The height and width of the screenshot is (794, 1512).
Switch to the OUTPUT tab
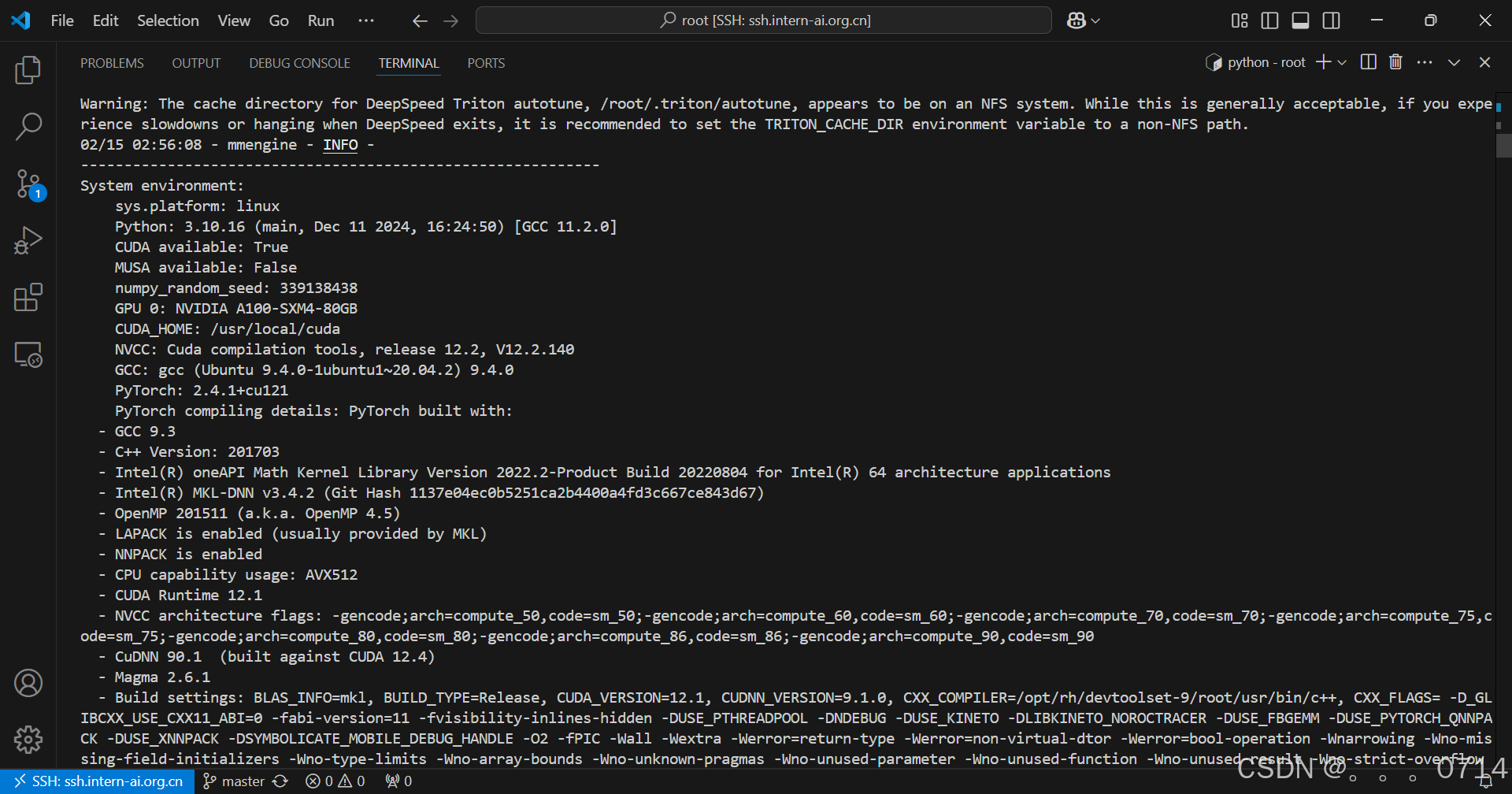(x=196, y=63)
